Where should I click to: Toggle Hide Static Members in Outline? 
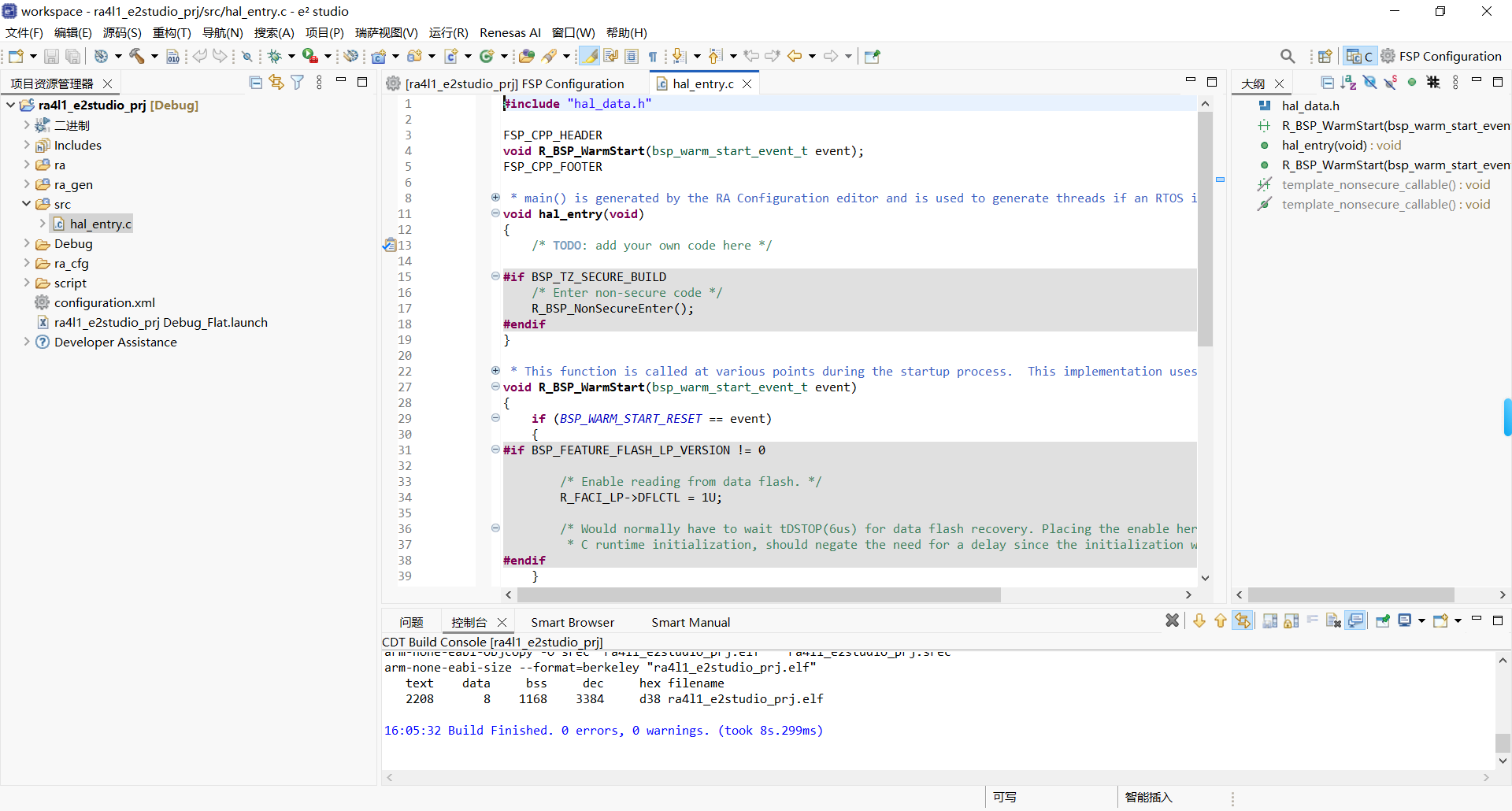1391,83
